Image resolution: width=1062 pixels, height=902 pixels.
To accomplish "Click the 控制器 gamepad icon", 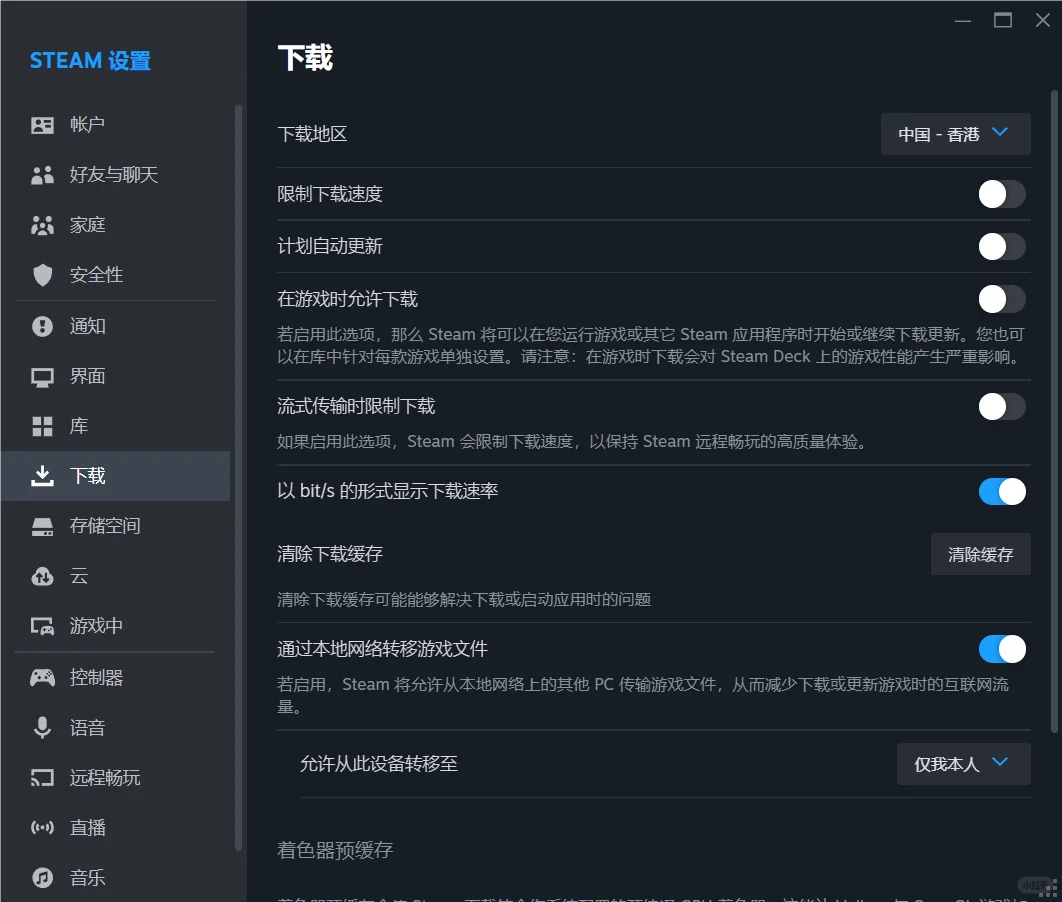I will (x=42, y=677).
